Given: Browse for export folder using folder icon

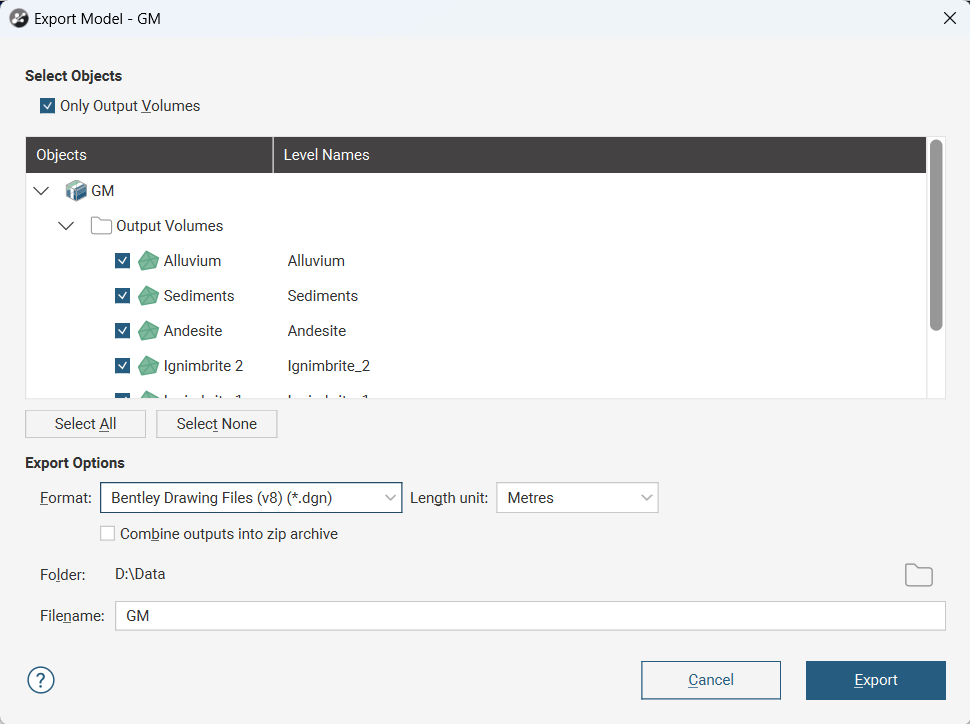Looking at the screenshot, I should click(918, 575).
